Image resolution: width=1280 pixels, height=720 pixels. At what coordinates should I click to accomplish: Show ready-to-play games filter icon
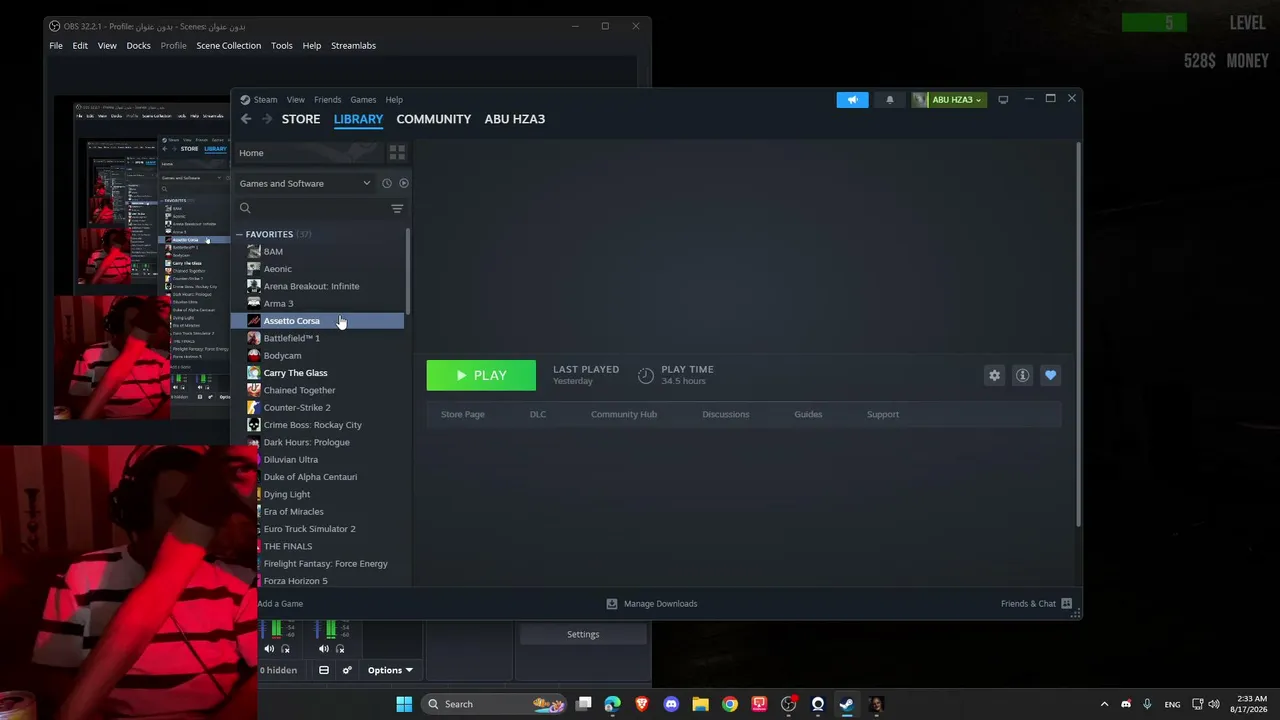(404, 183)
